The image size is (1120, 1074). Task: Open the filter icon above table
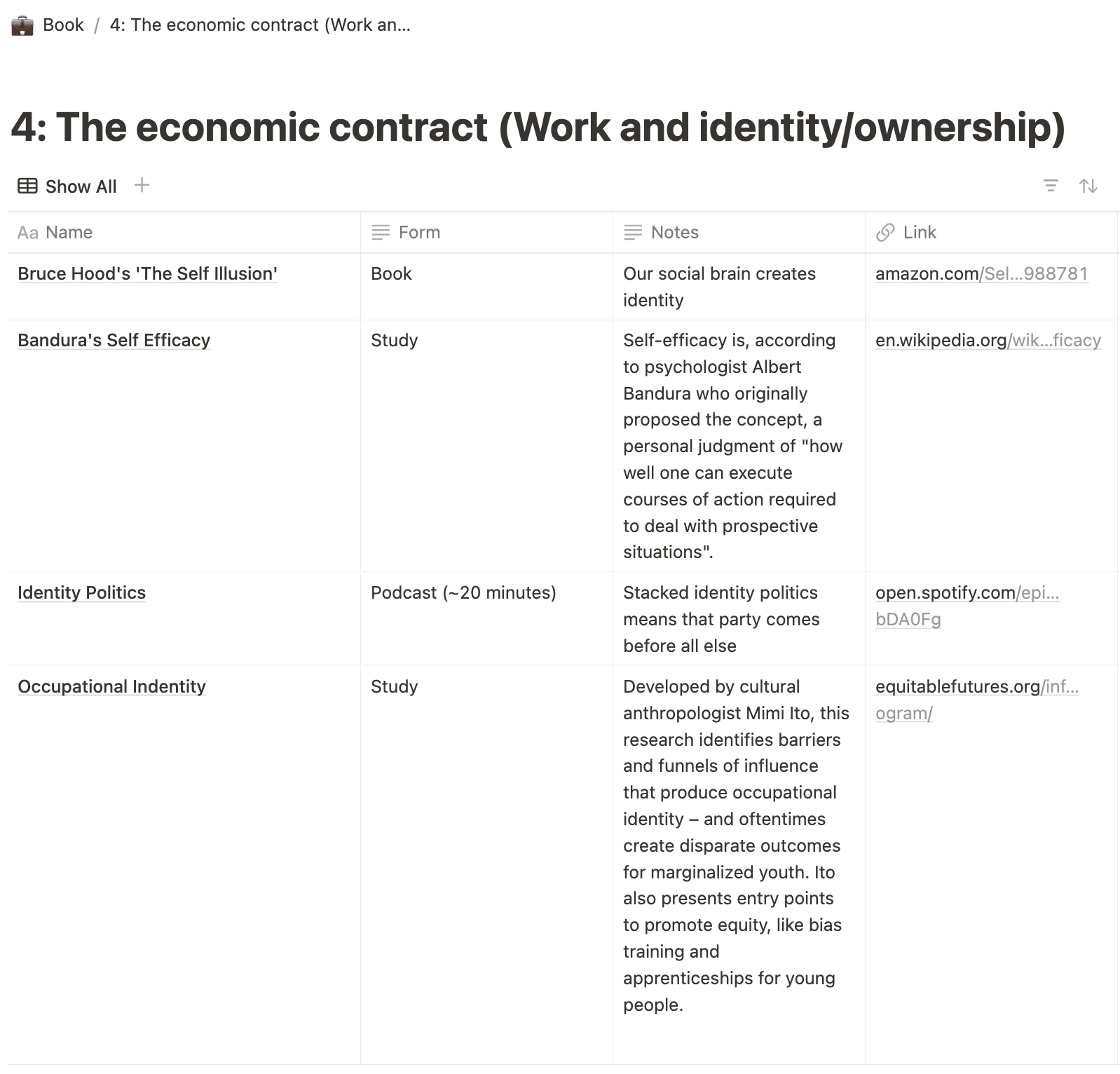1050,186
